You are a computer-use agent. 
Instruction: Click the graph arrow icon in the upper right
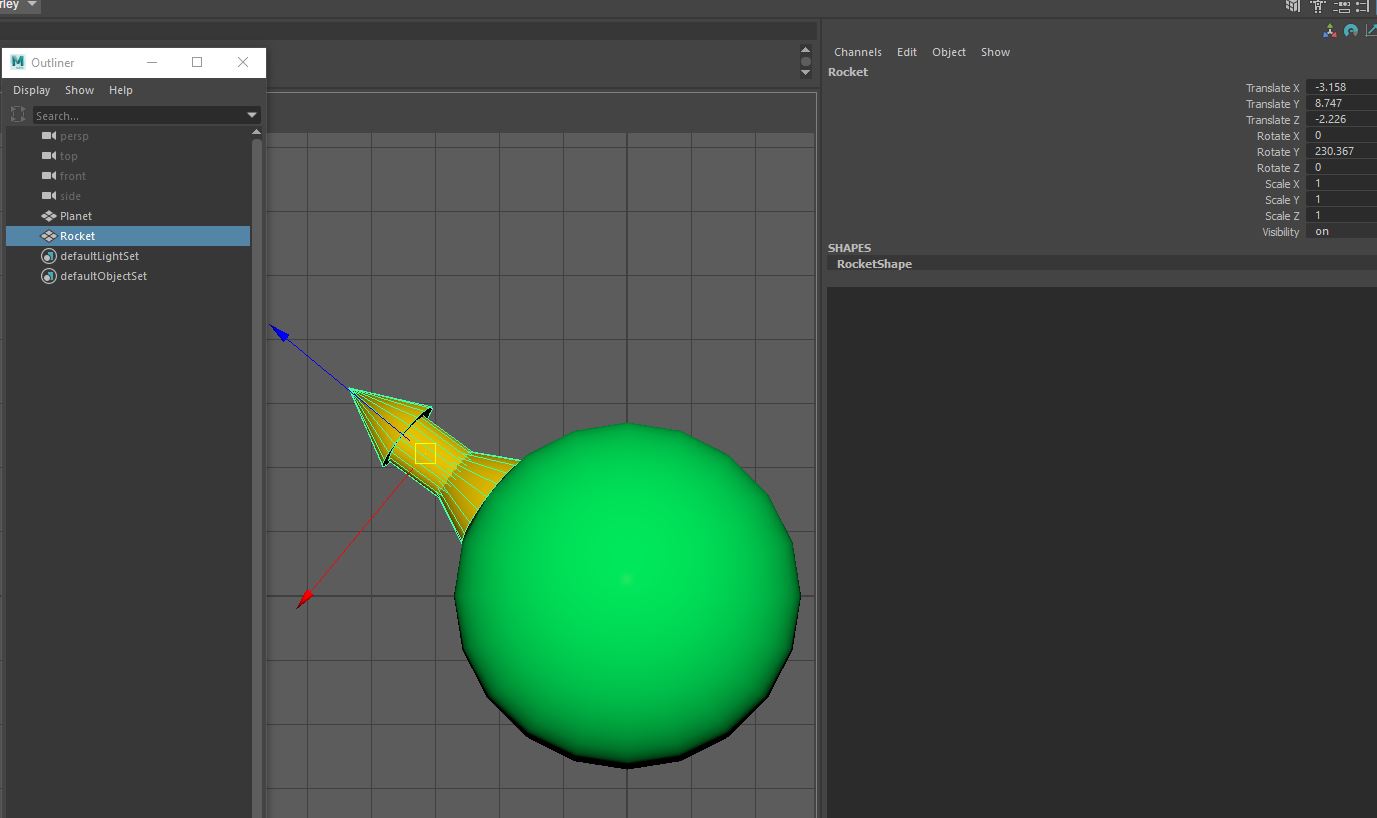pos(1370,30)
